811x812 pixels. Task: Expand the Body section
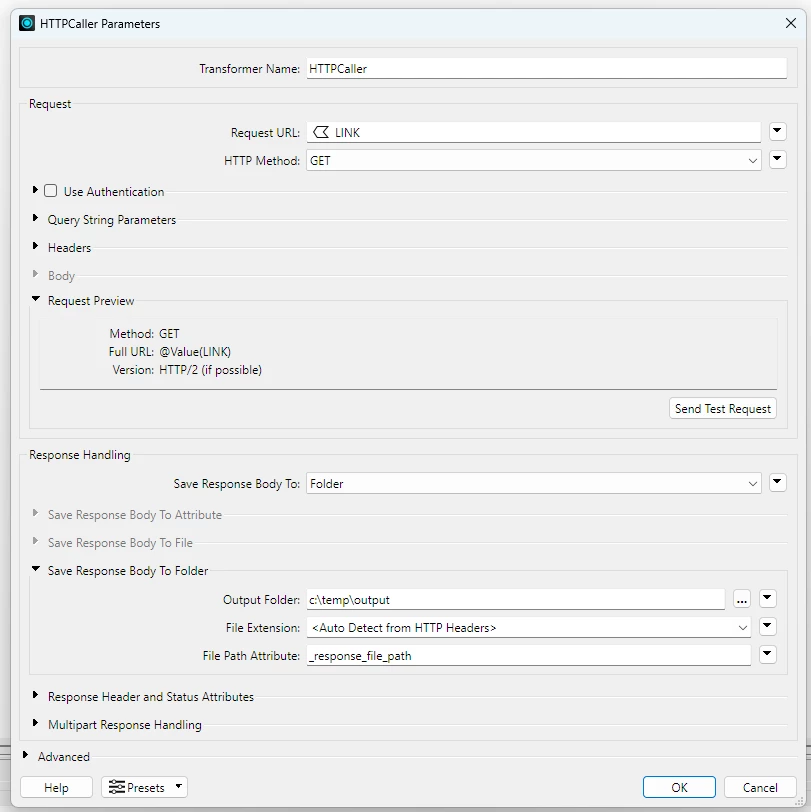click(x=35, y=274)
